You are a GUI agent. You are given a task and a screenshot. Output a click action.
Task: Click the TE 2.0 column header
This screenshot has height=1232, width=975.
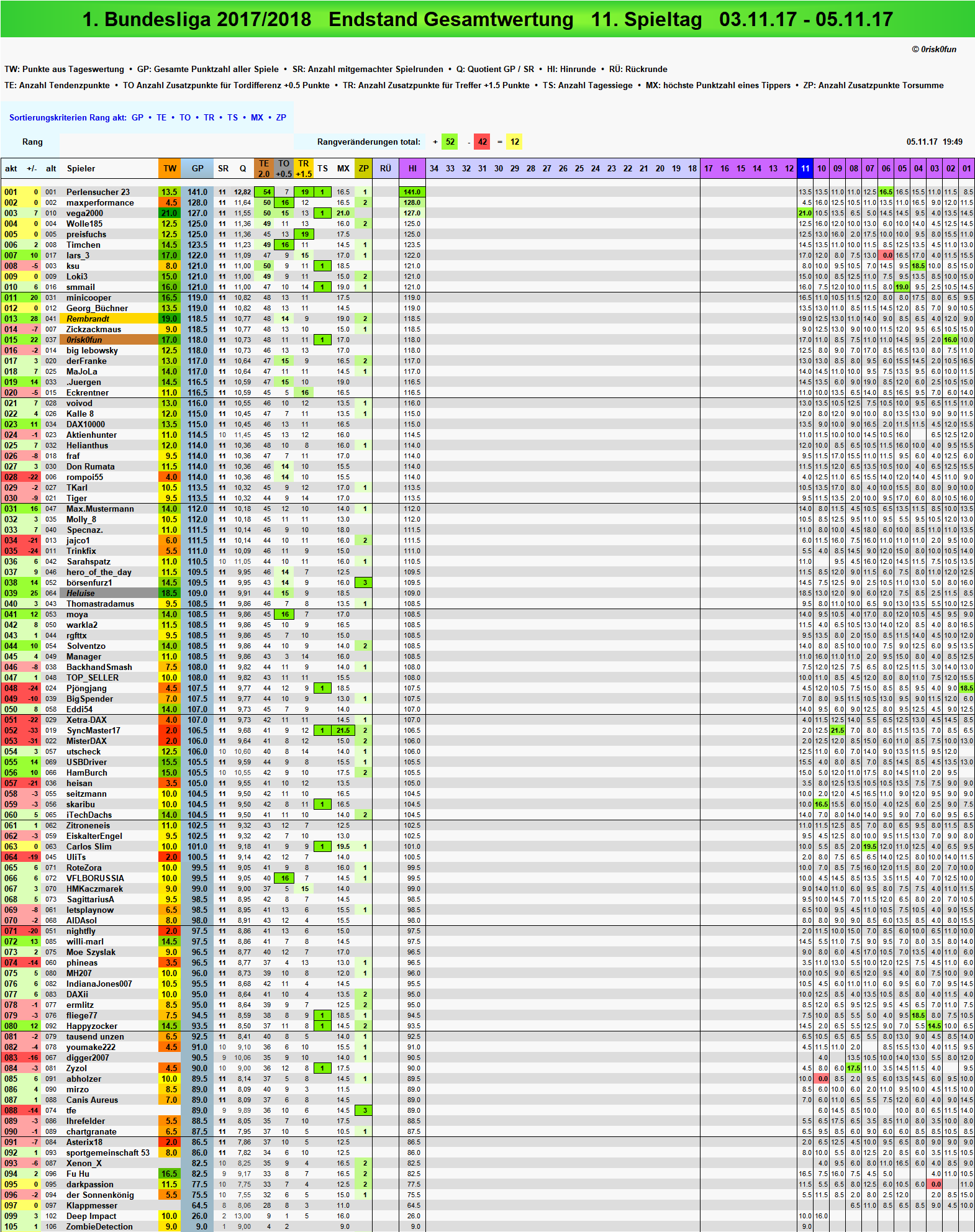pos(264,168)
